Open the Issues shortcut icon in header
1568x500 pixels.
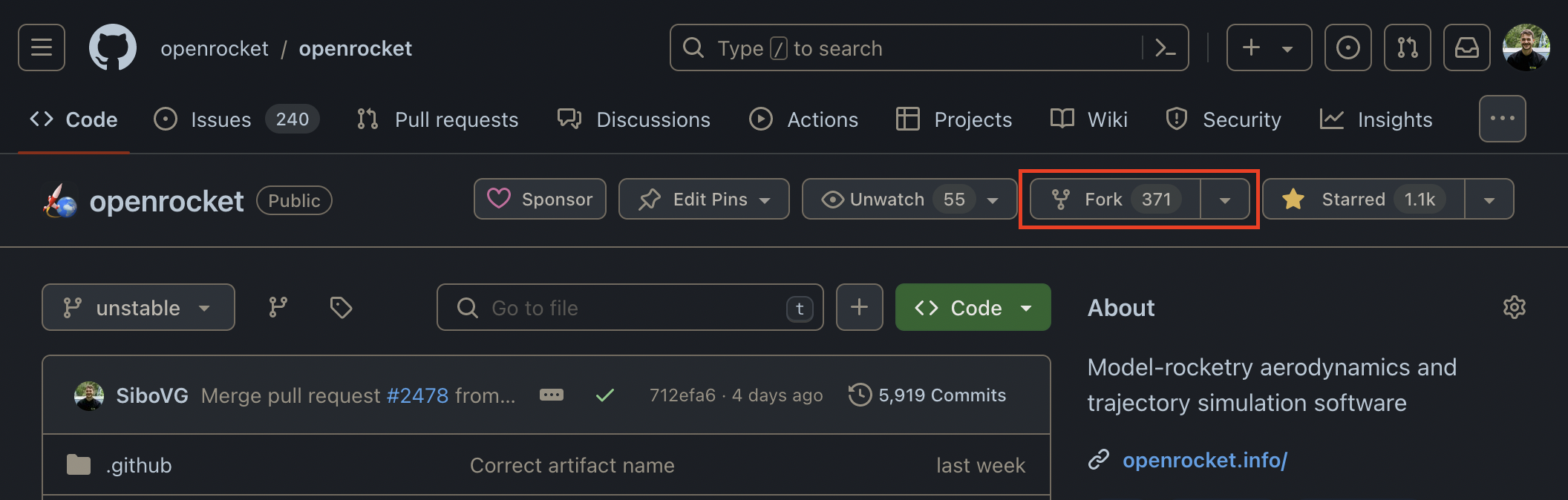pos(1347,48)
